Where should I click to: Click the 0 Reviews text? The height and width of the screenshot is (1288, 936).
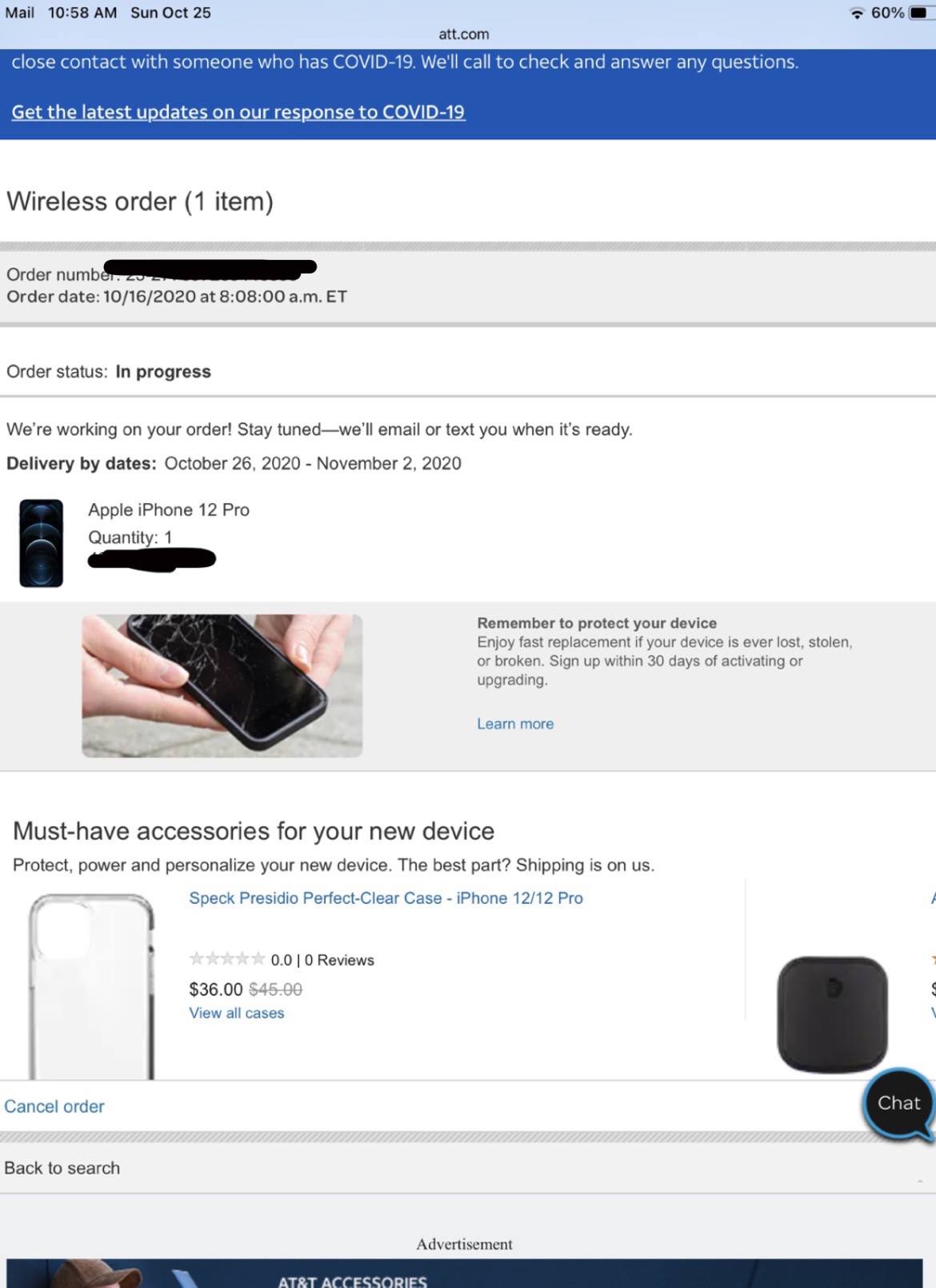[339, 960]
